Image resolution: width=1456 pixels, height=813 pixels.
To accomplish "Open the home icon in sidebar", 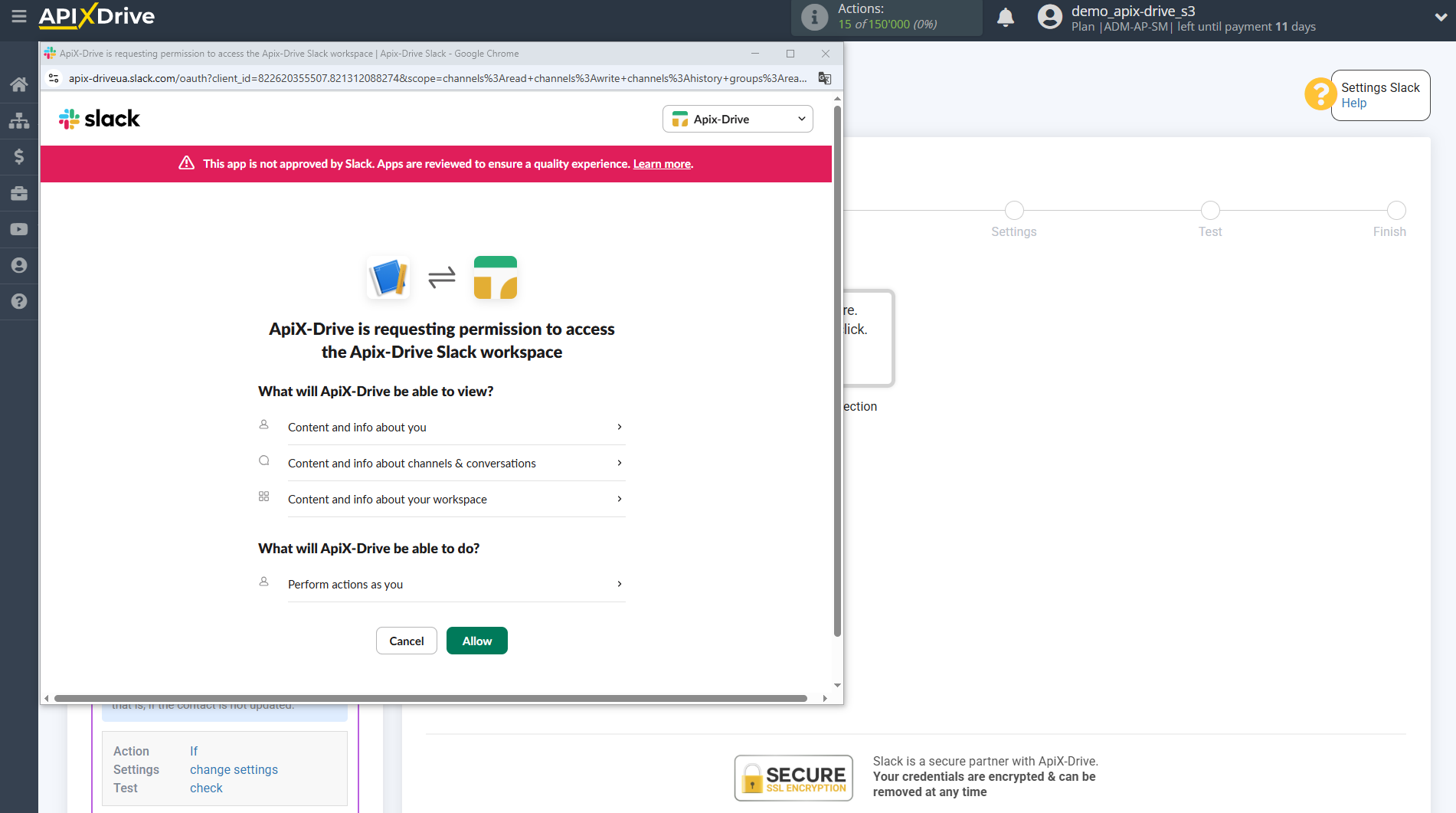I will tap(19, 84).
